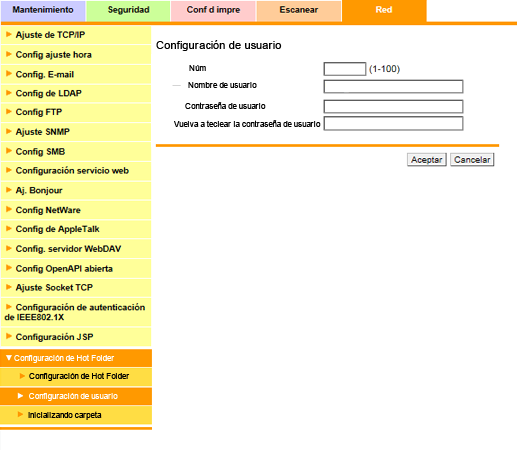Click arrow icon beside Config OpenAPI abierta
Image resolution: width=517 pixels, height=450 pixels.
(x=9, y=268)
